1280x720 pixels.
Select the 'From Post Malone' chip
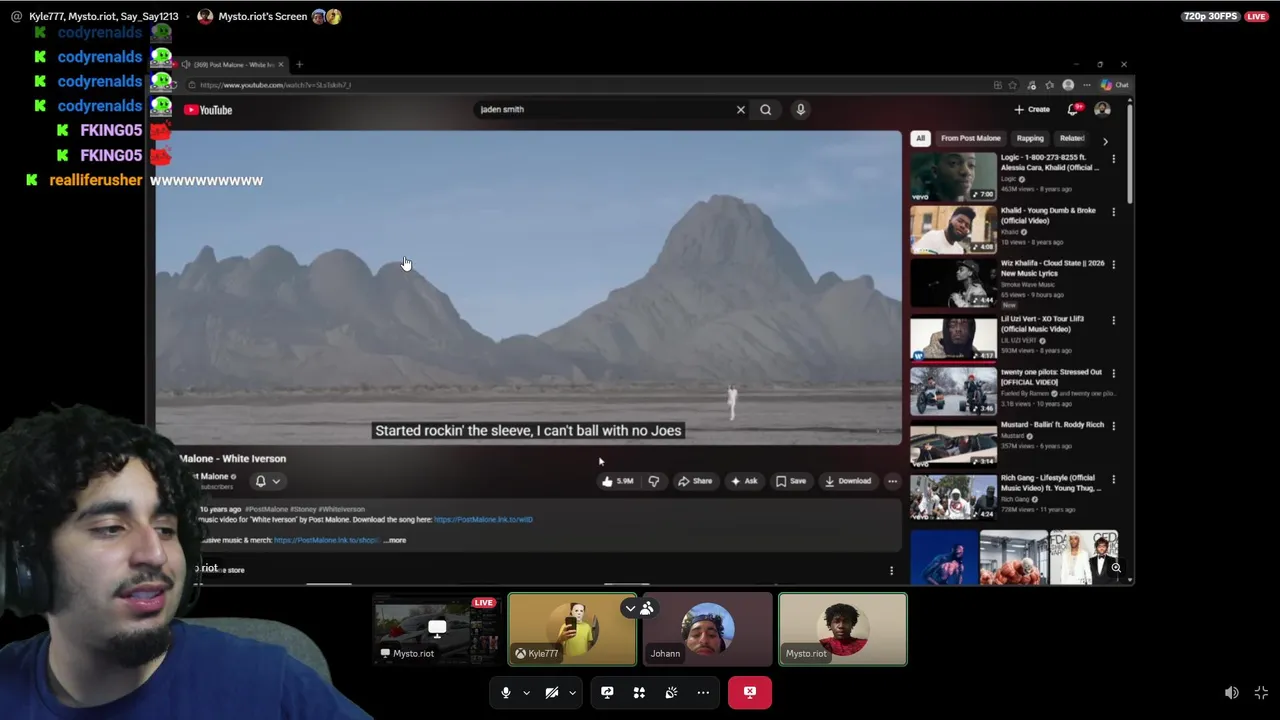tap(970, 138)
